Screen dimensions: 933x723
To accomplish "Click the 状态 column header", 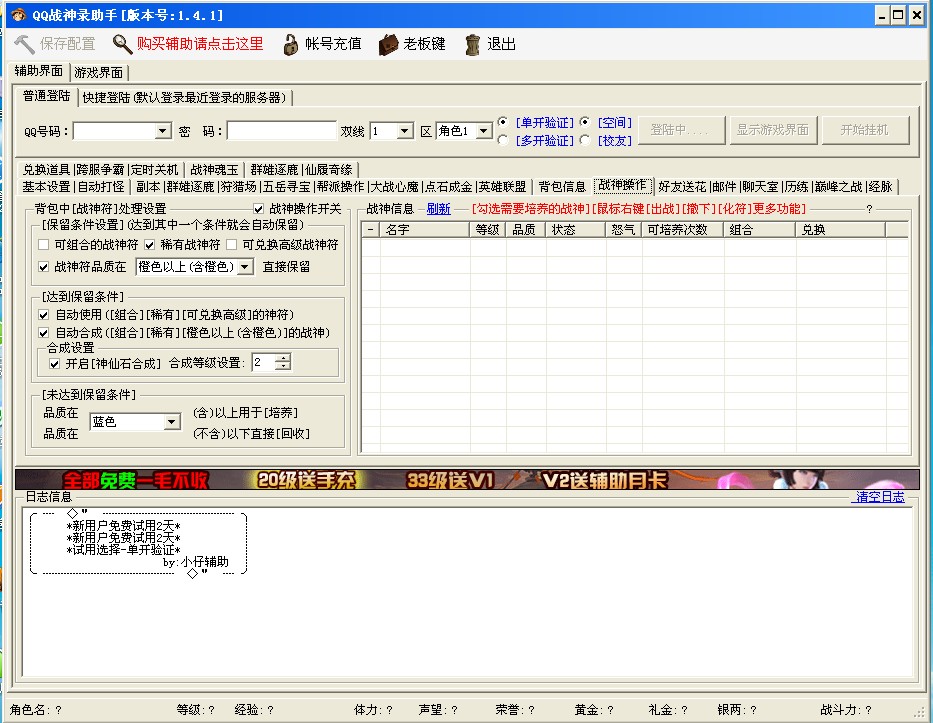I will click(x=576, y=230).
